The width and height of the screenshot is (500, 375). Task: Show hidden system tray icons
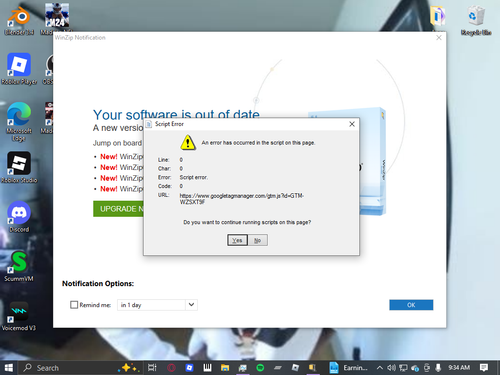380,368
